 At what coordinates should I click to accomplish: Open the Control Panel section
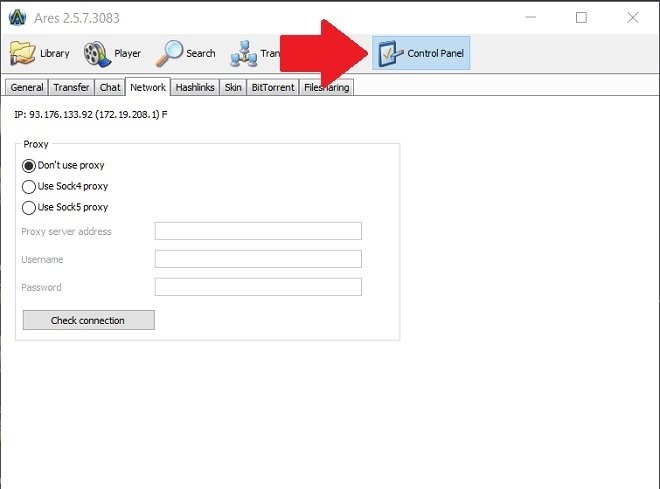421,53
